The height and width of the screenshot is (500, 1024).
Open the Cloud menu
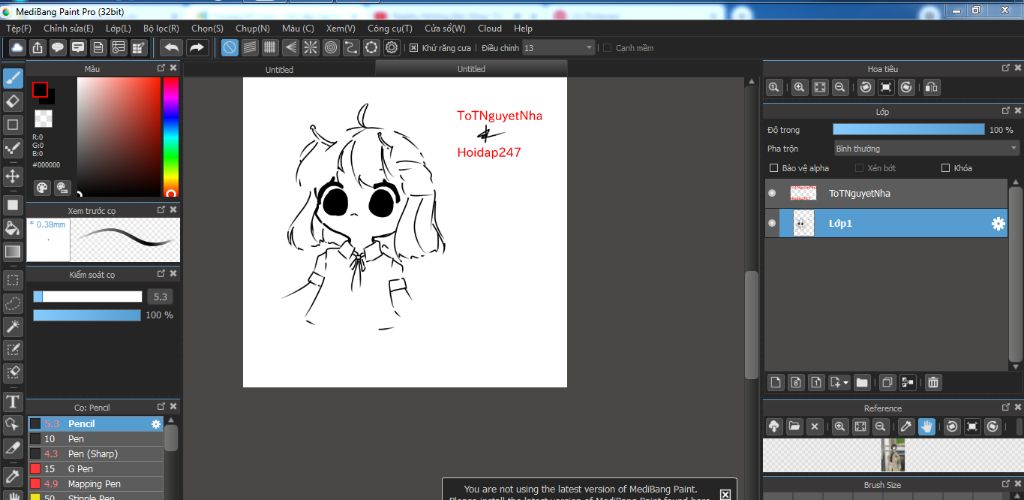pyautogui.click(x=490, y=29)
